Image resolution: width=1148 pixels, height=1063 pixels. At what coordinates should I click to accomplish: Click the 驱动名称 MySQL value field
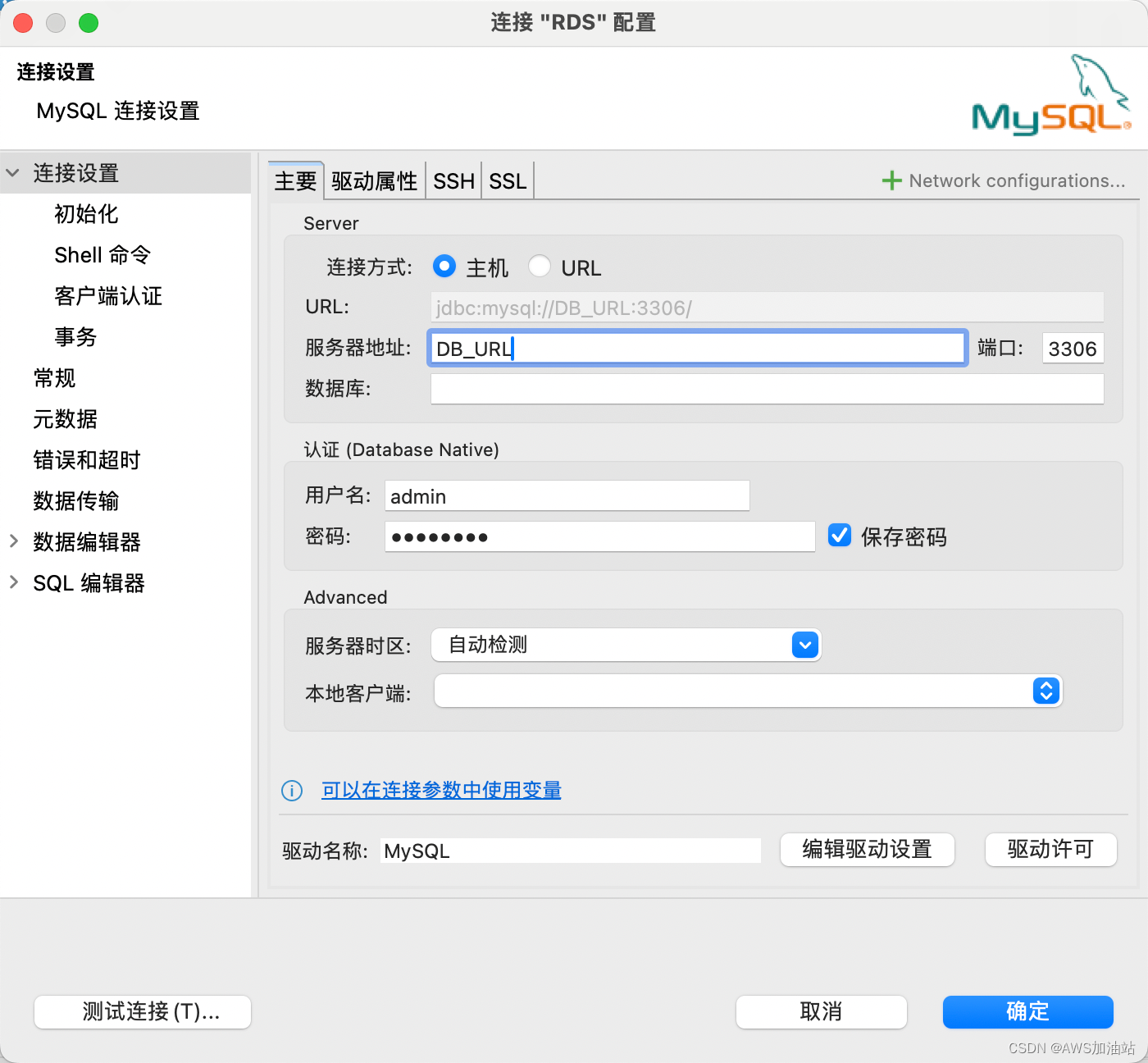571,851
